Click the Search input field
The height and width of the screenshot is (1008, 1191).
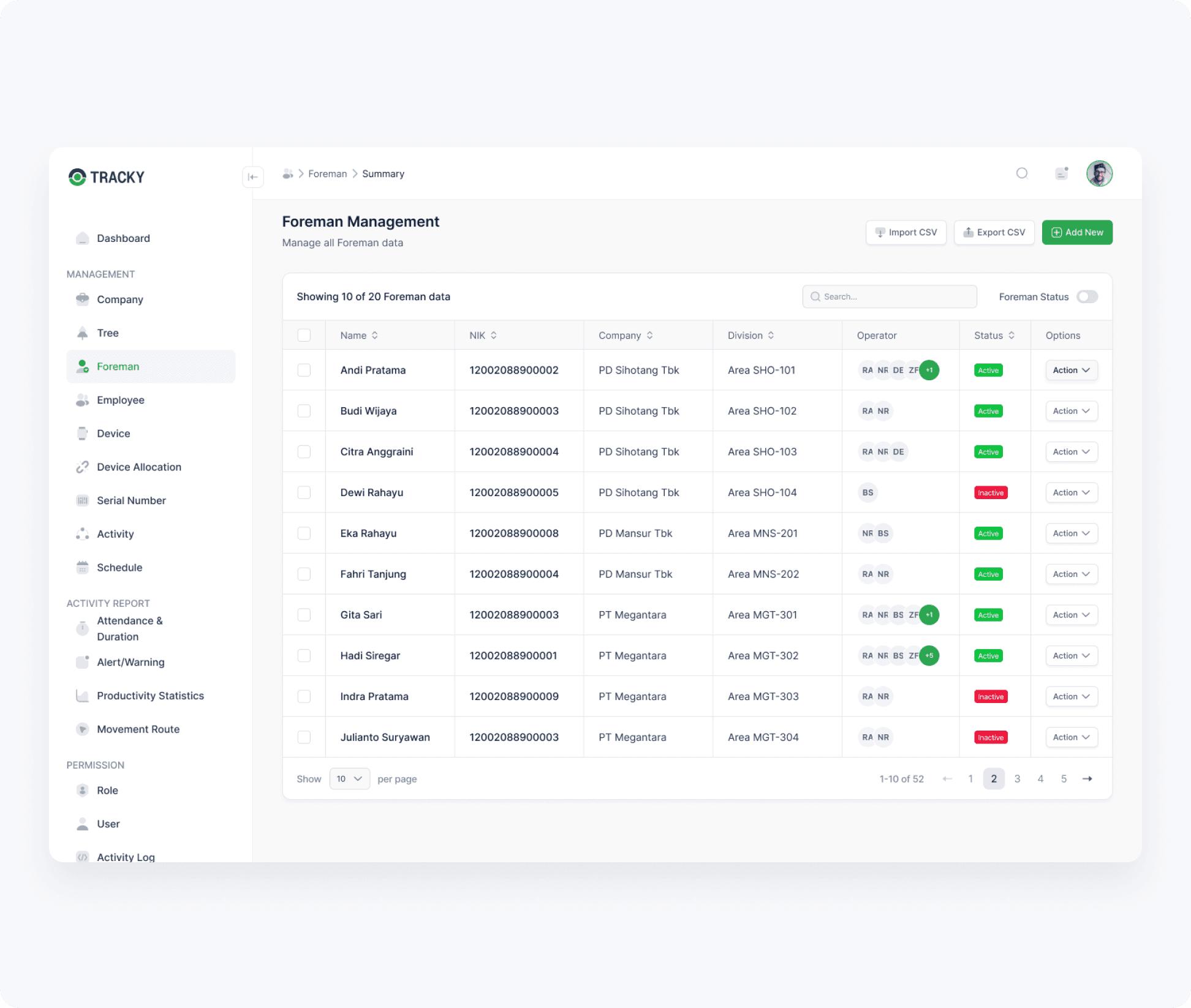(890, 297)
